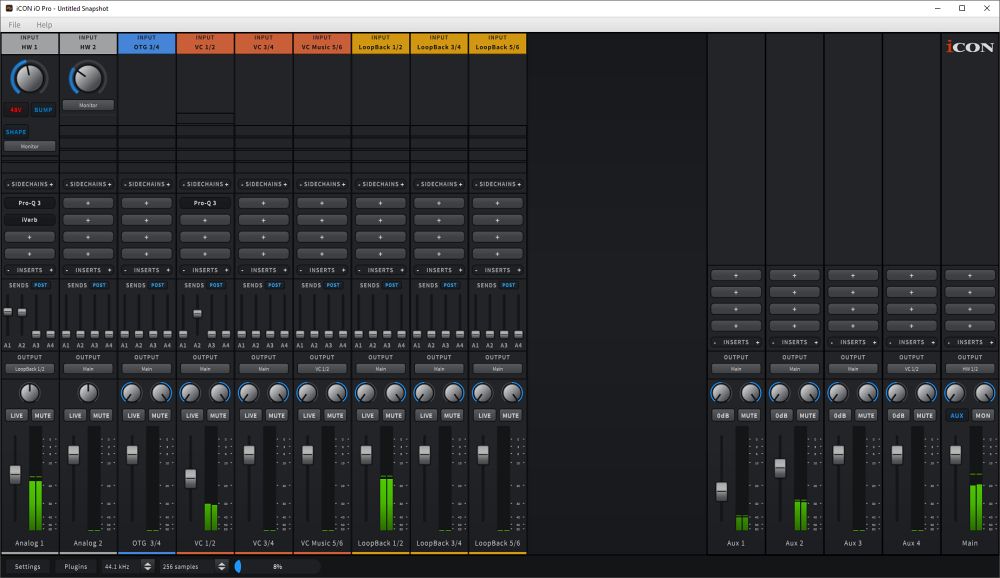
Task: Mute the VC 1/2 channel
Action: (x=219, y=415)
